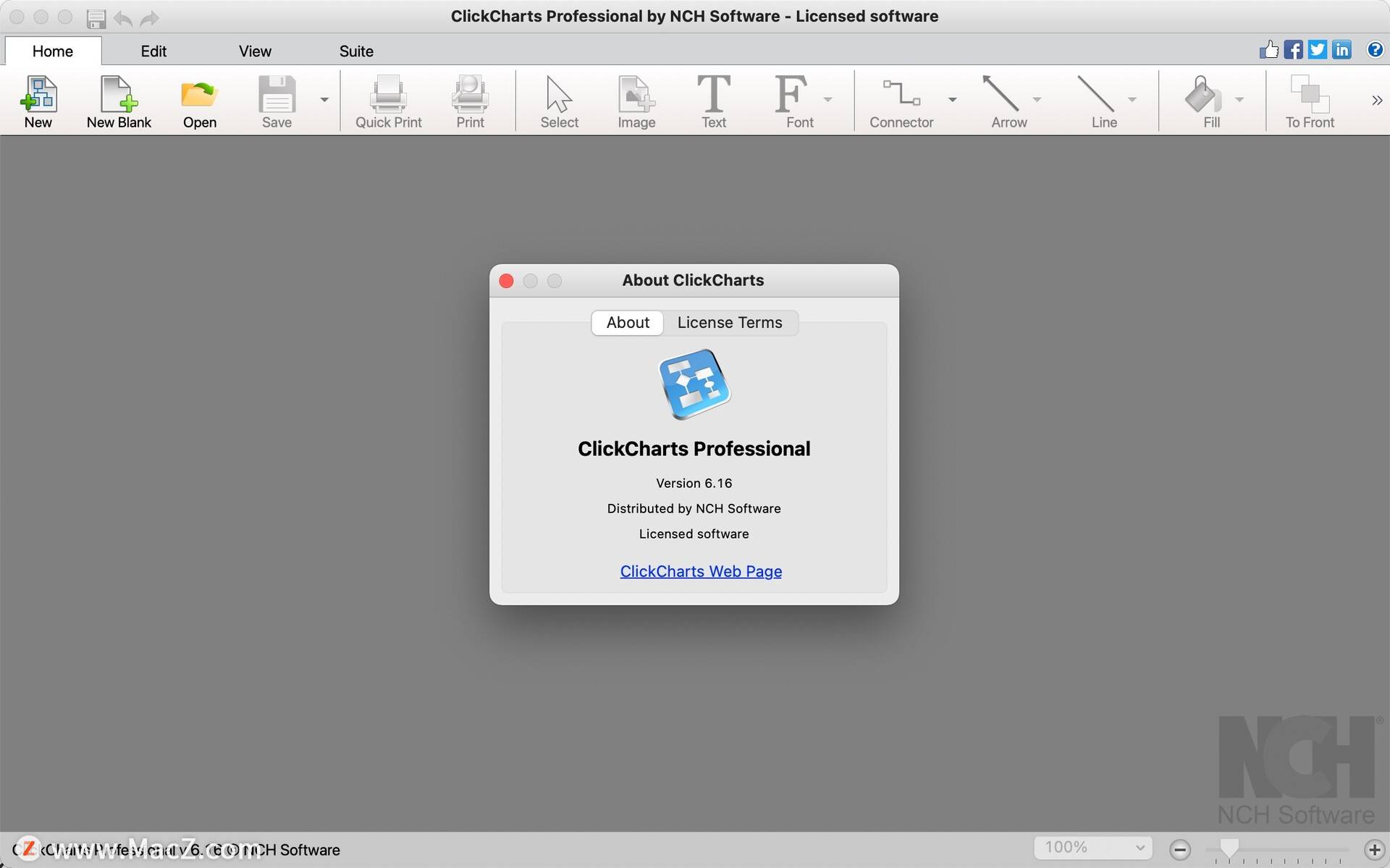This screenshot has height=868, width=1390.
Task: Open the Font options dropdown
Action: click(827, 100)
